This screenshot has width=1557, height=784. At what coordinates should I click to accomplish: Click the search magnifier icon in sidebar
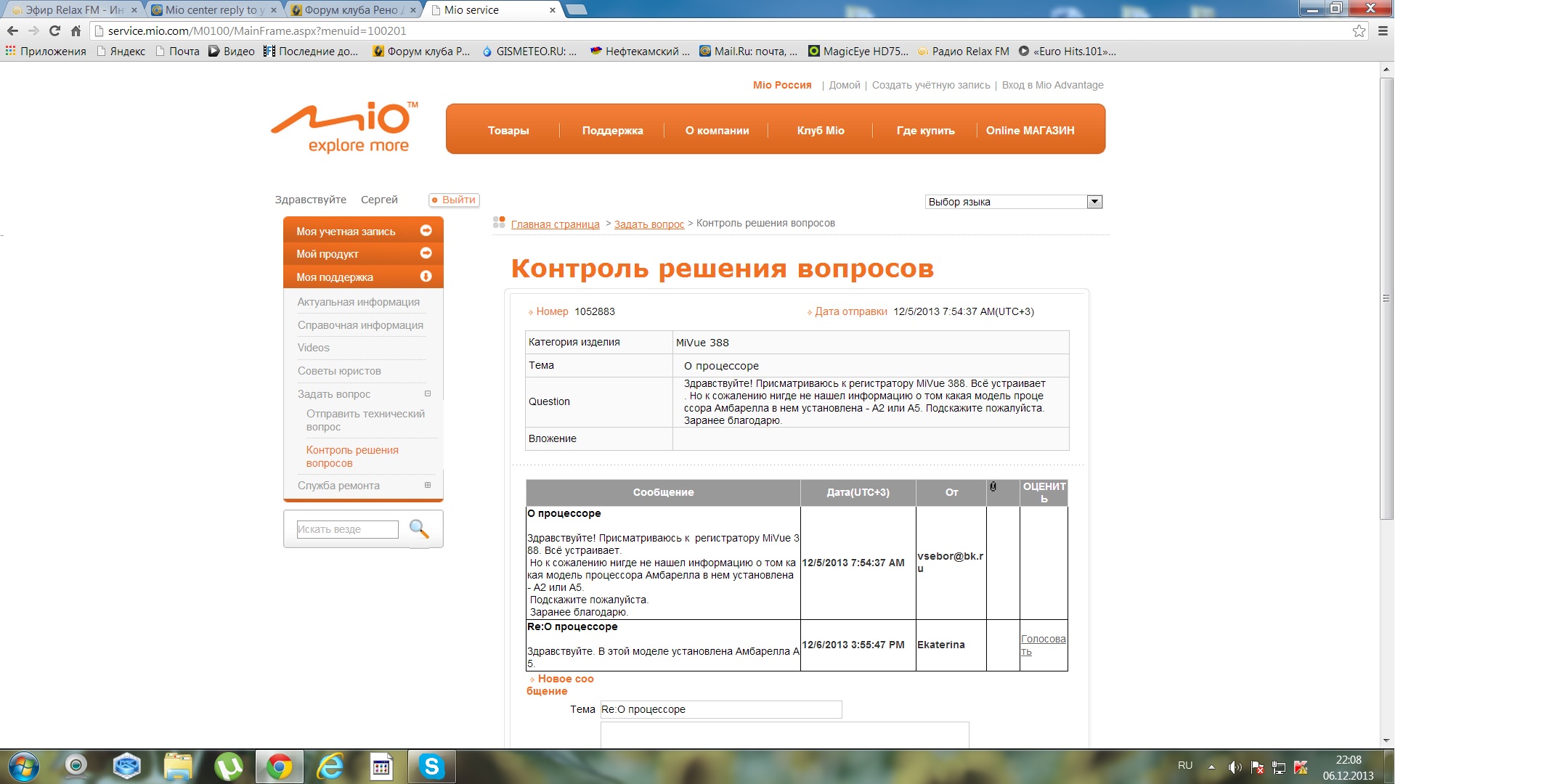pyautogui.click(x=419, y=528)
